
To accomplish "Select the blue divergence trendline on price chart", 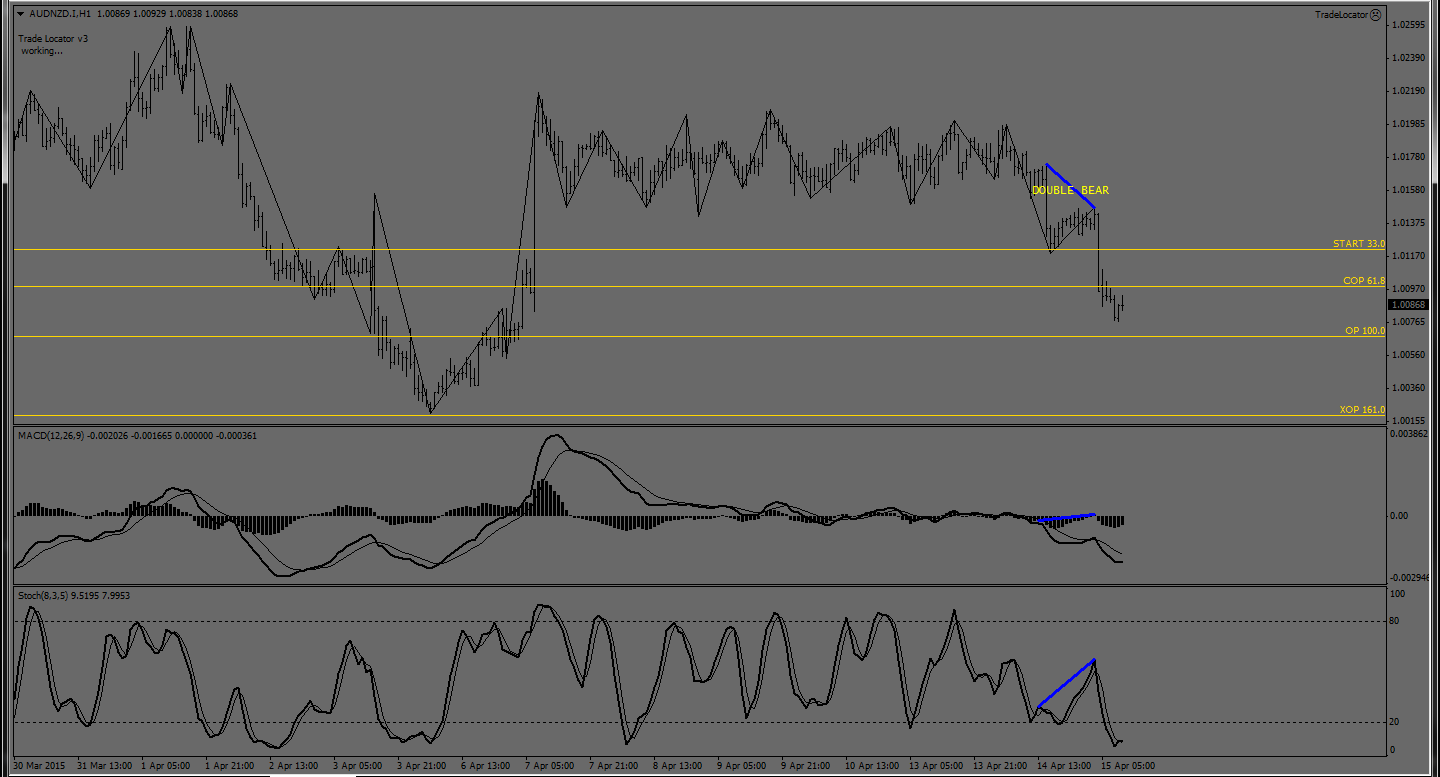I will [1071, 186].
